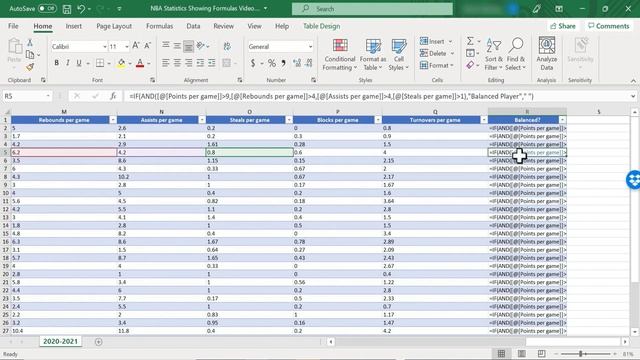Click the Save icon in title bar
Image resolution: width=640 pixels, height=360 pixels.
tap(67, 9)
